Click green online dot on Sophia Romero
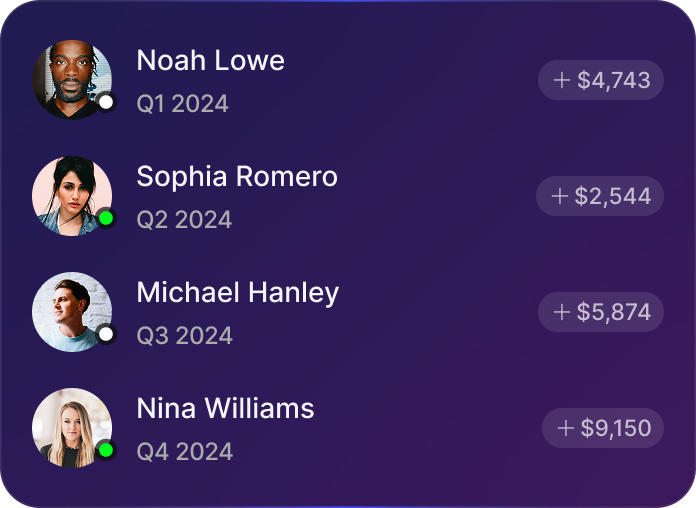This screenshot has height=508, width=696. pos(105,217)
